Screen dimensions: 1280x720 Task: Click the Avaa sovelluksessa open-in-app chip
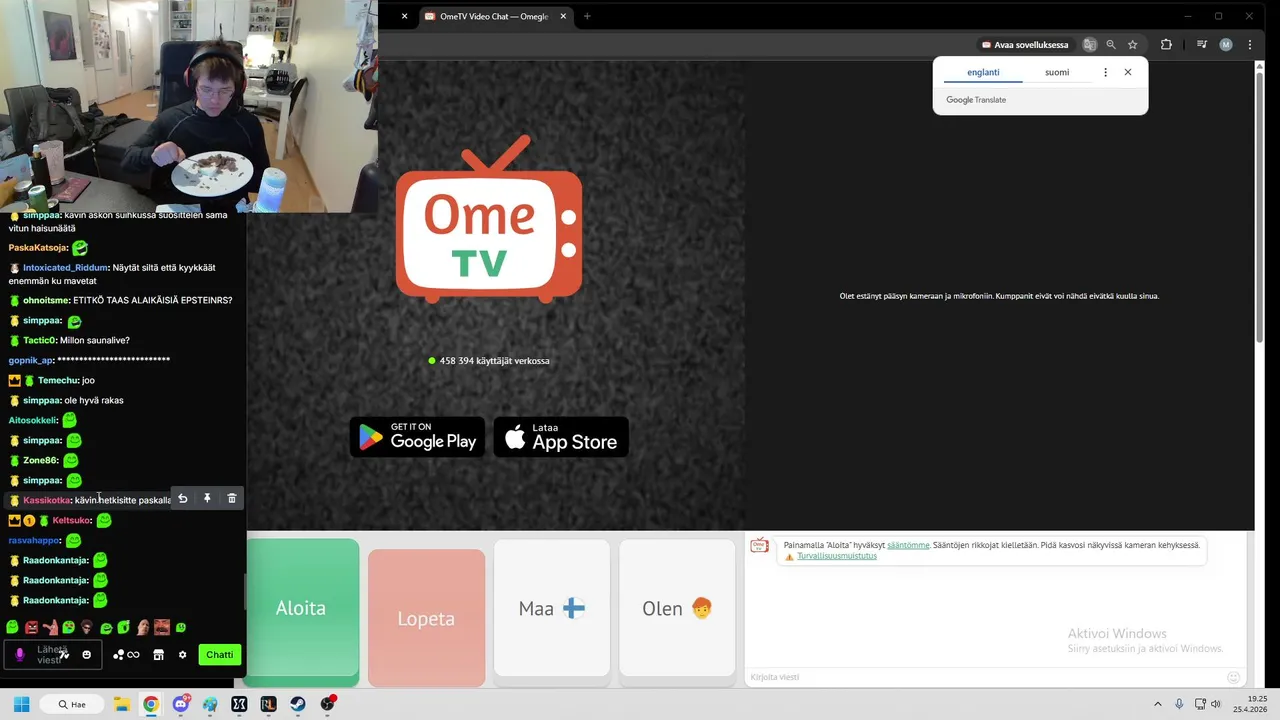click(1025, 45)
